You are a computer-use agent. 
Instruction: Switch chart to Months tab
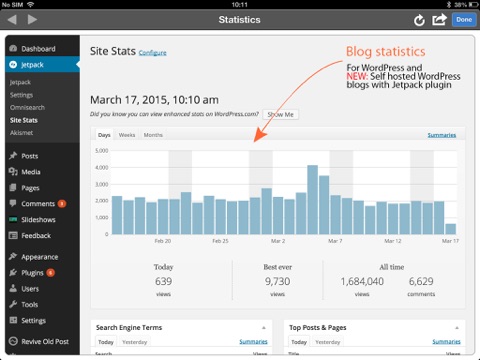(x=153, y=135)
